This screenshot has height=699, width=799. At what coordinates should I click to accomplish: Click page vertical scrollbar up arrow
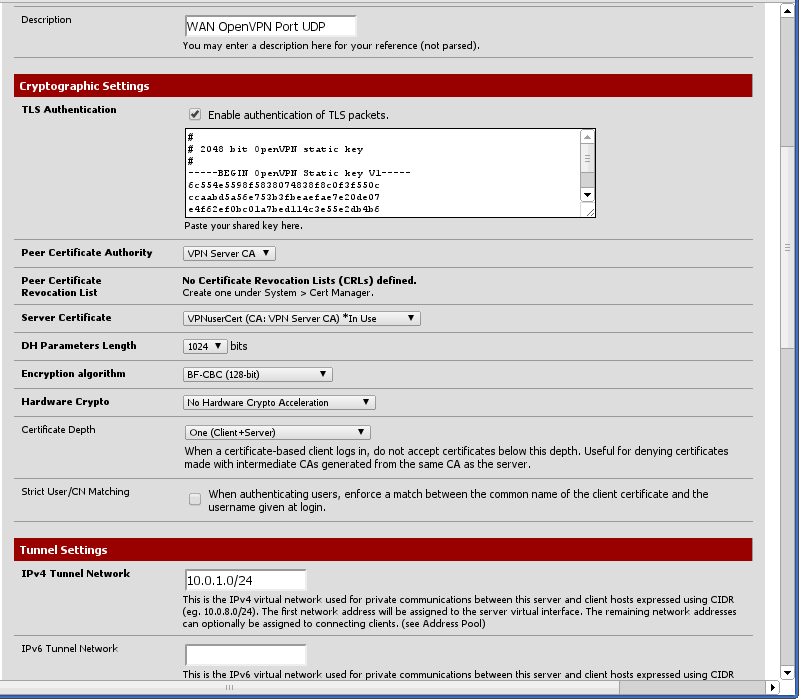787,10
